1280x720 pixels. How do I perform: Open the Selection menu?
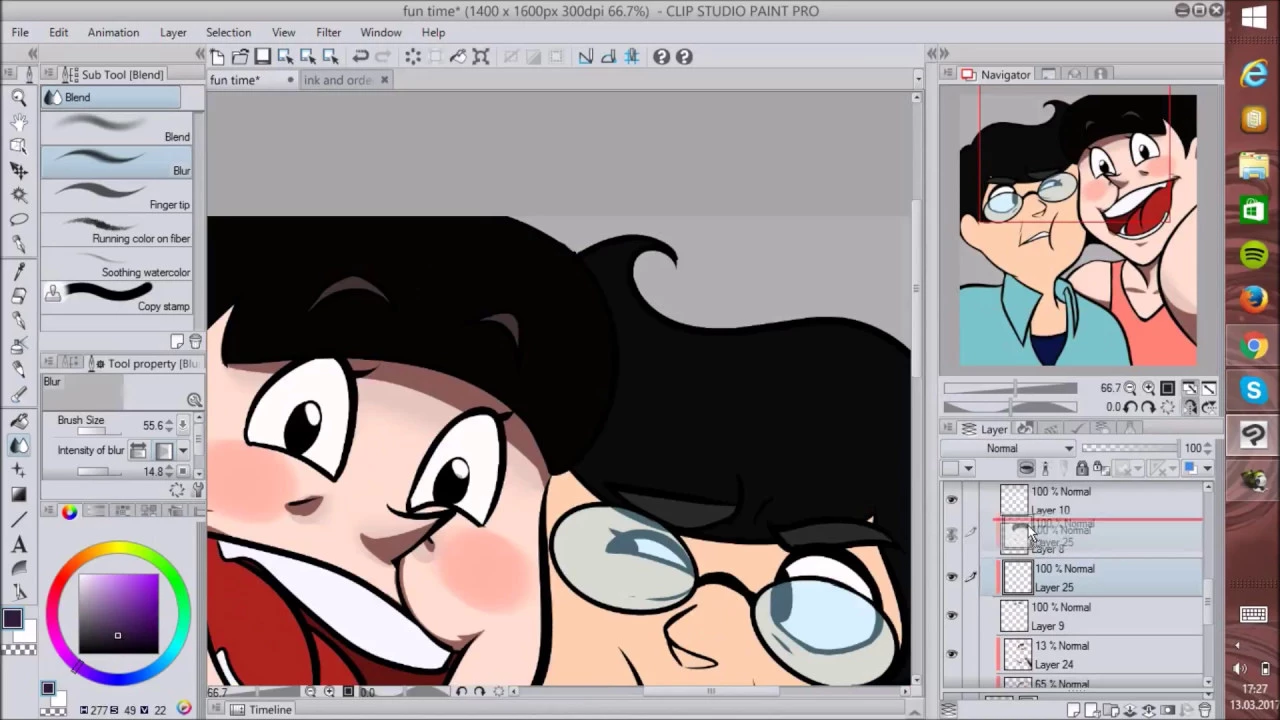(228, 32)
